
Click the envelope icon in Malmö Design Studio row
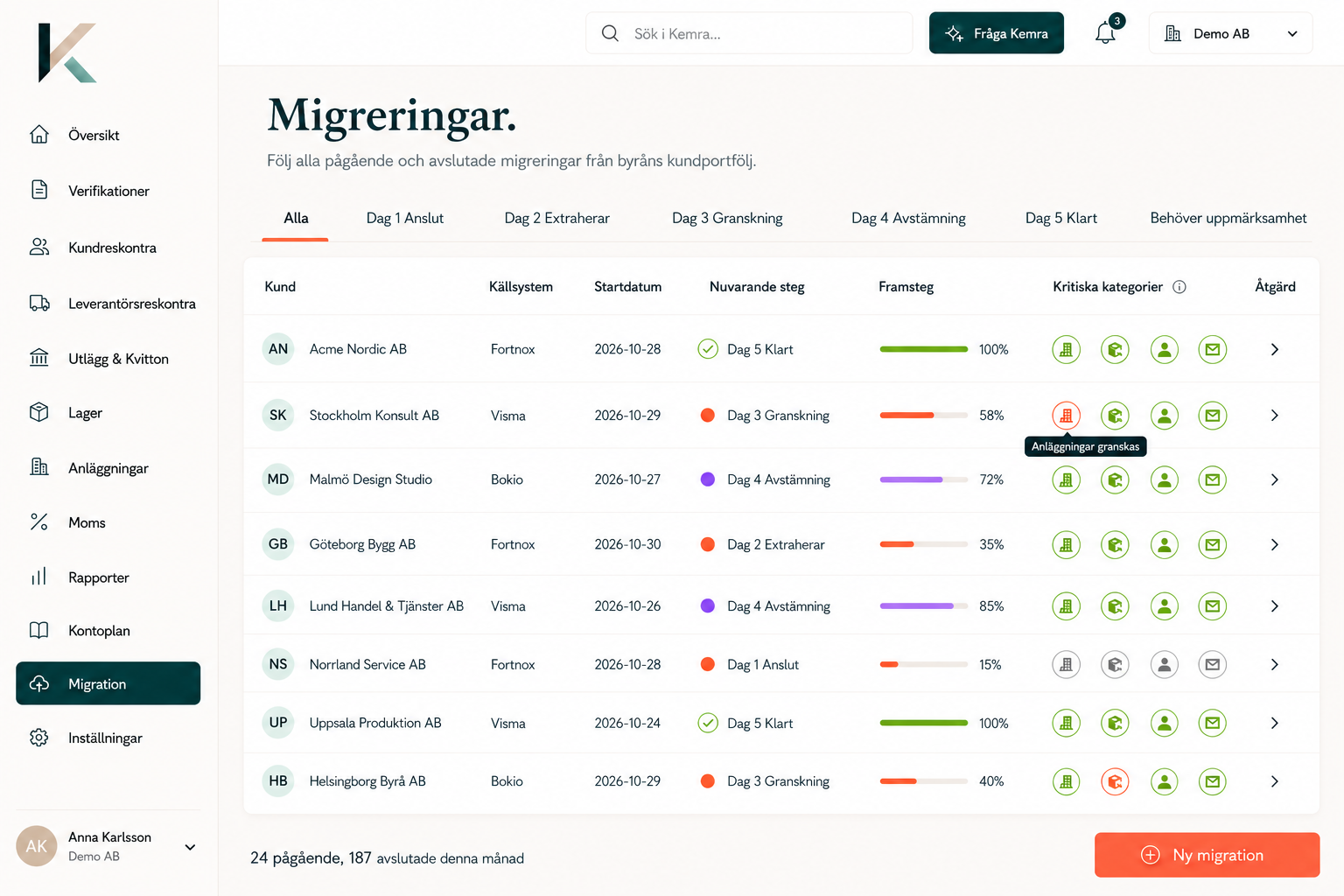click(x=1213, y=479)
